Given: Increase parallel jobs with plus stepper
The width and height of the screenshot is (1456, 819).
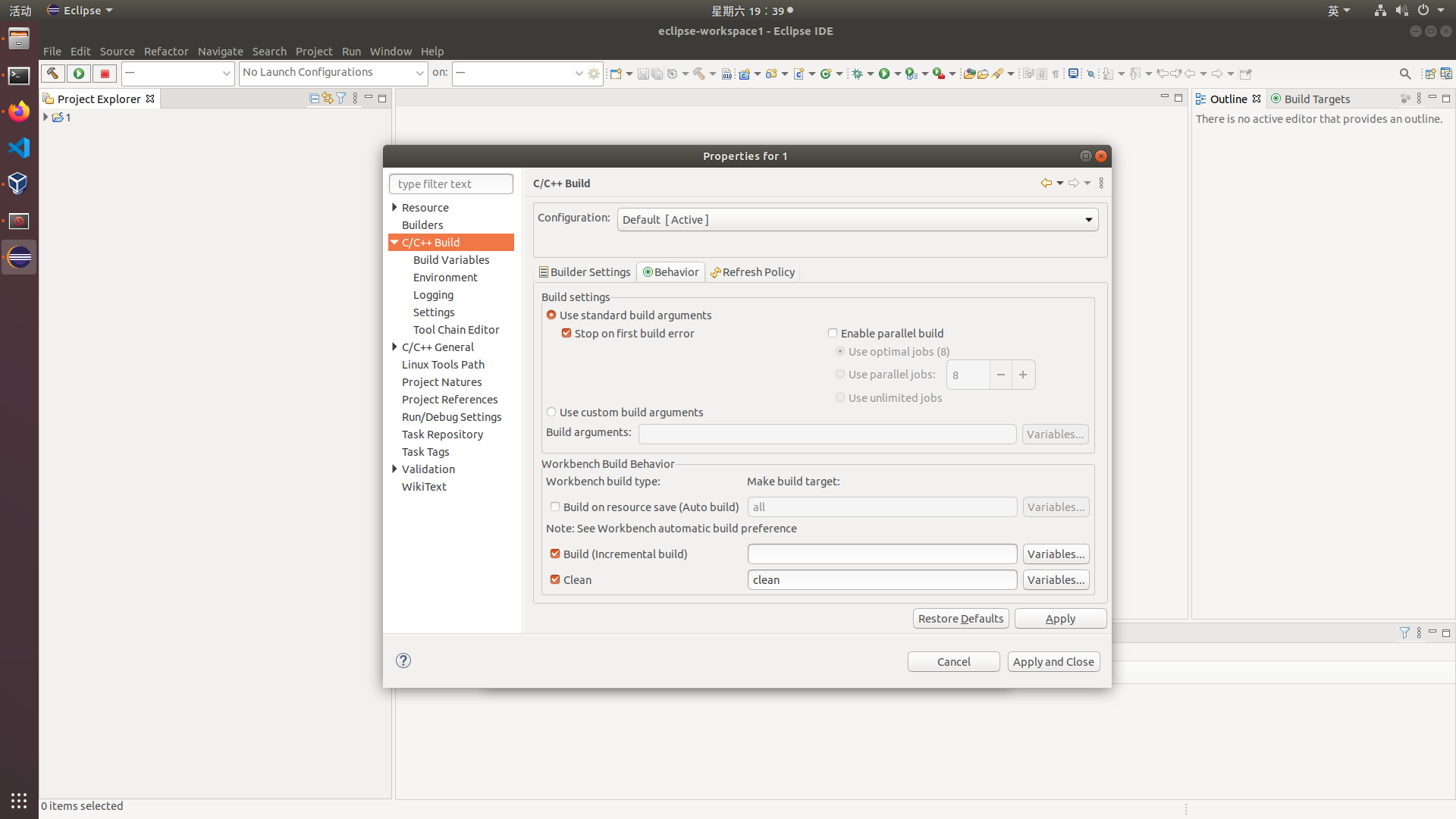Looking at the screenshot, I should 1023,375.
